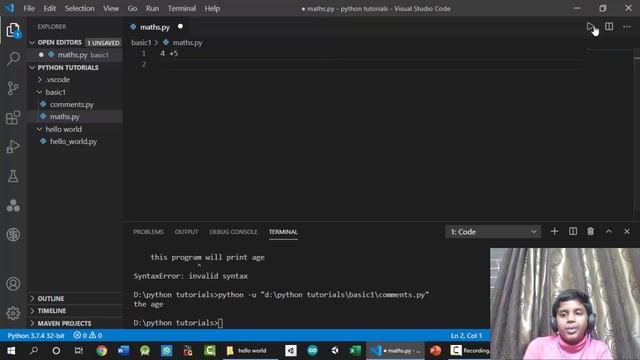
Task: Split the editor to the right
Action: point(609,27)
